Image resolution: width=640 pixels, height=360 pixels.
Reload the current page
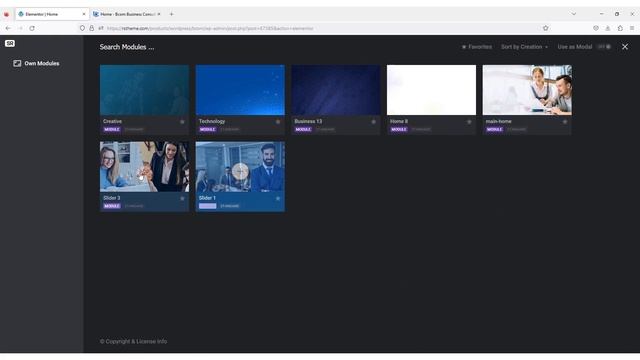coord(32,28)
